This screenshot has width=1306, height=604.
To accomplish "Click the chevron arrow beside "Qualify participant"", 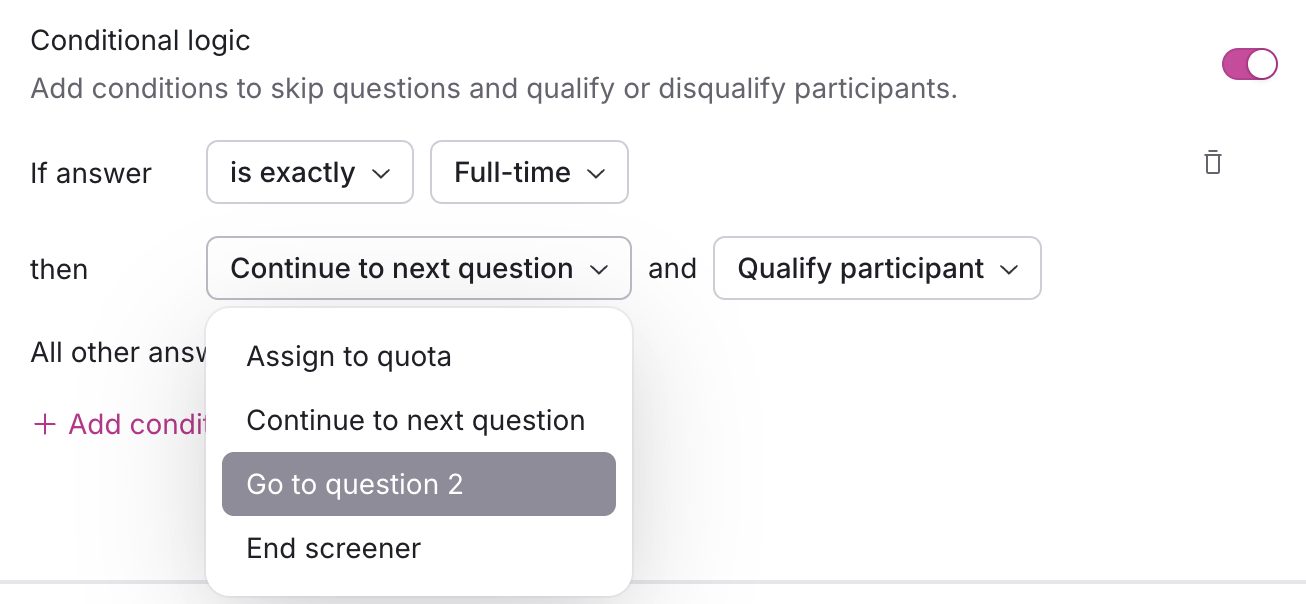I will (1009, 269).
